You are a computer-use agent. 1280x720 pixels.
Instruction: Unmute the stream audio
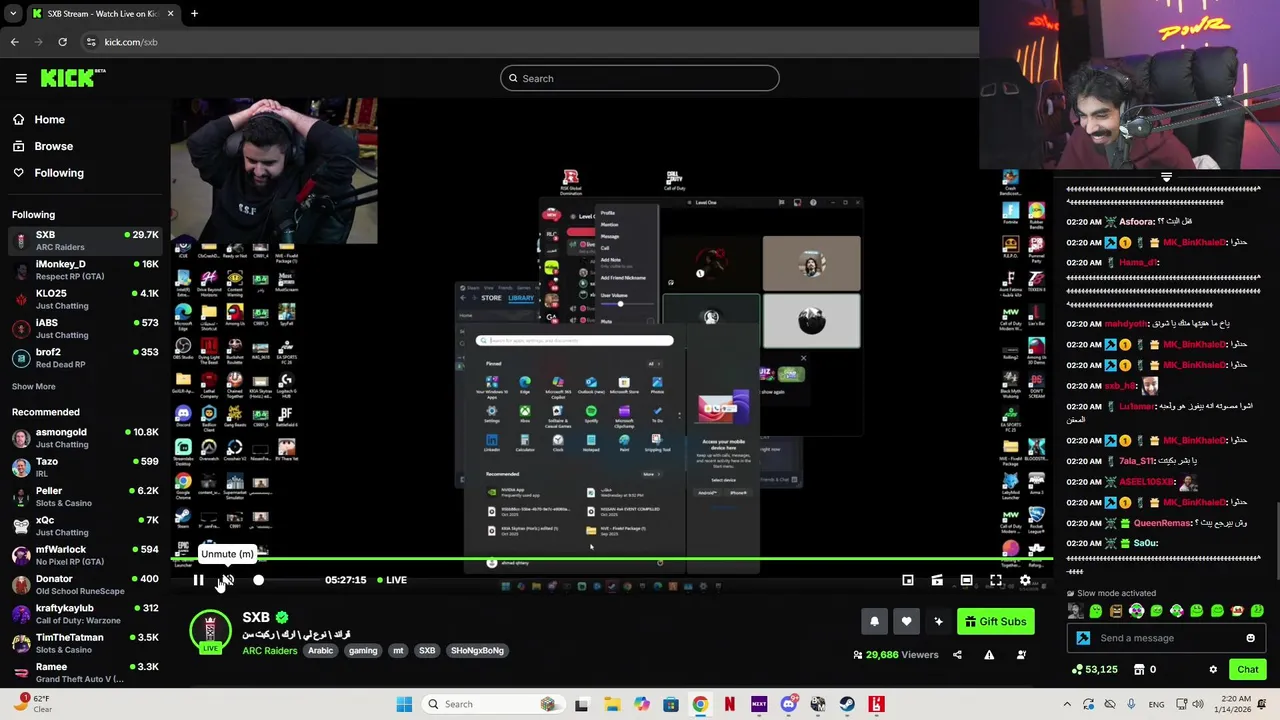point(228,580)
